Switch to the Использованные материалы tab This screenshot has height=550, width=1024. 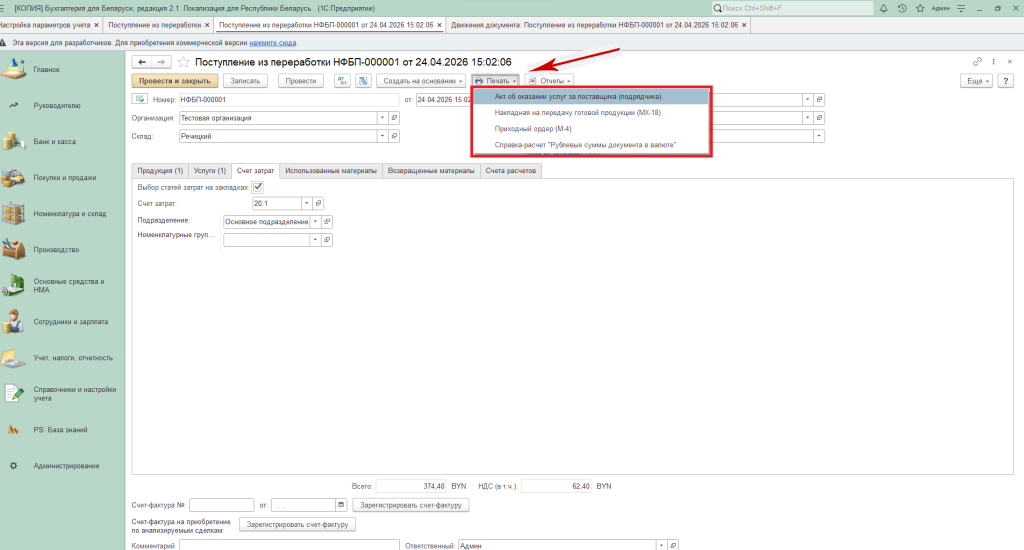pos(329,171)
